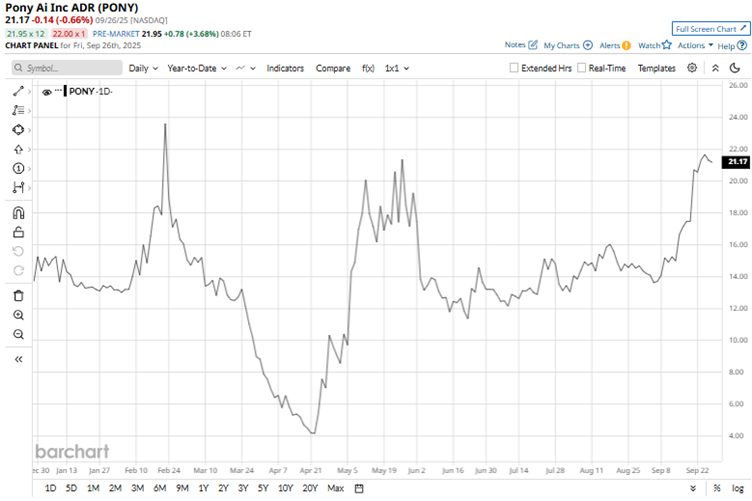Zoom out on the chart
Screen dimensions: 752x501
click(x=18, y=334)
